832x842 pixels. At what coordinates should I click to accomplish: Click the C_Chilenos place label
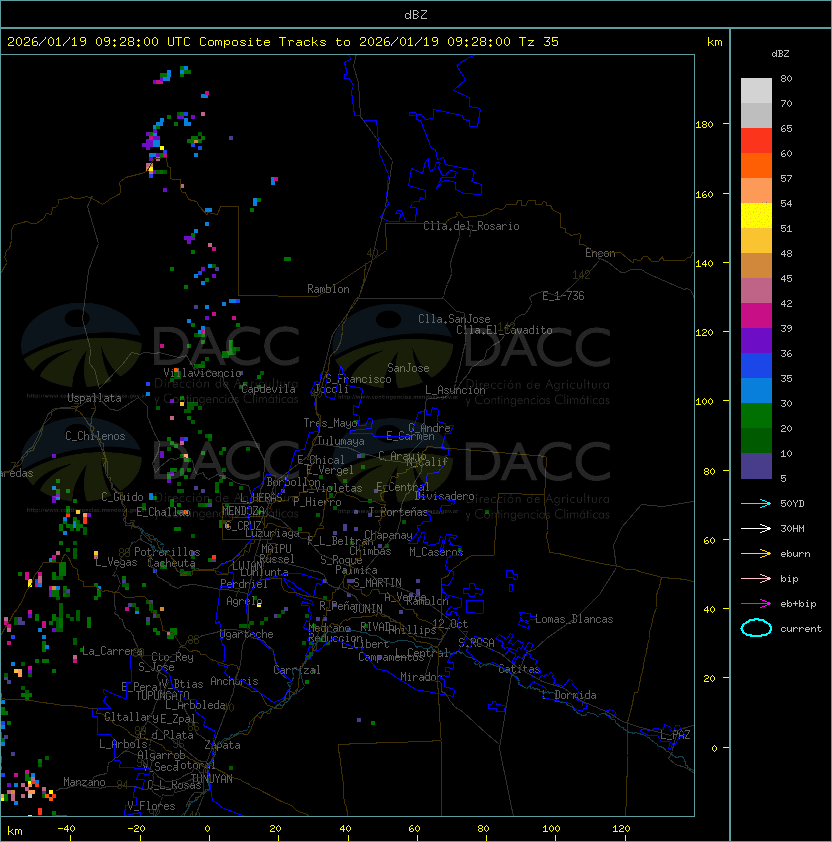[x=95, y=436]
